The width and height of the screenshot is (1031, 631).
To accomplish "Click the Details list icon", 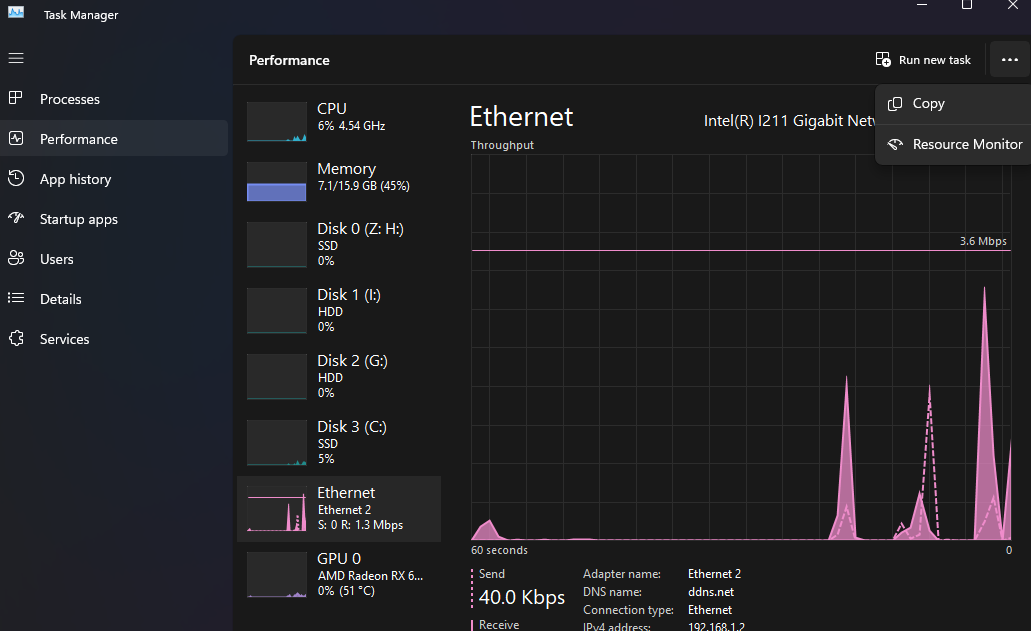I will click(16, 299).
